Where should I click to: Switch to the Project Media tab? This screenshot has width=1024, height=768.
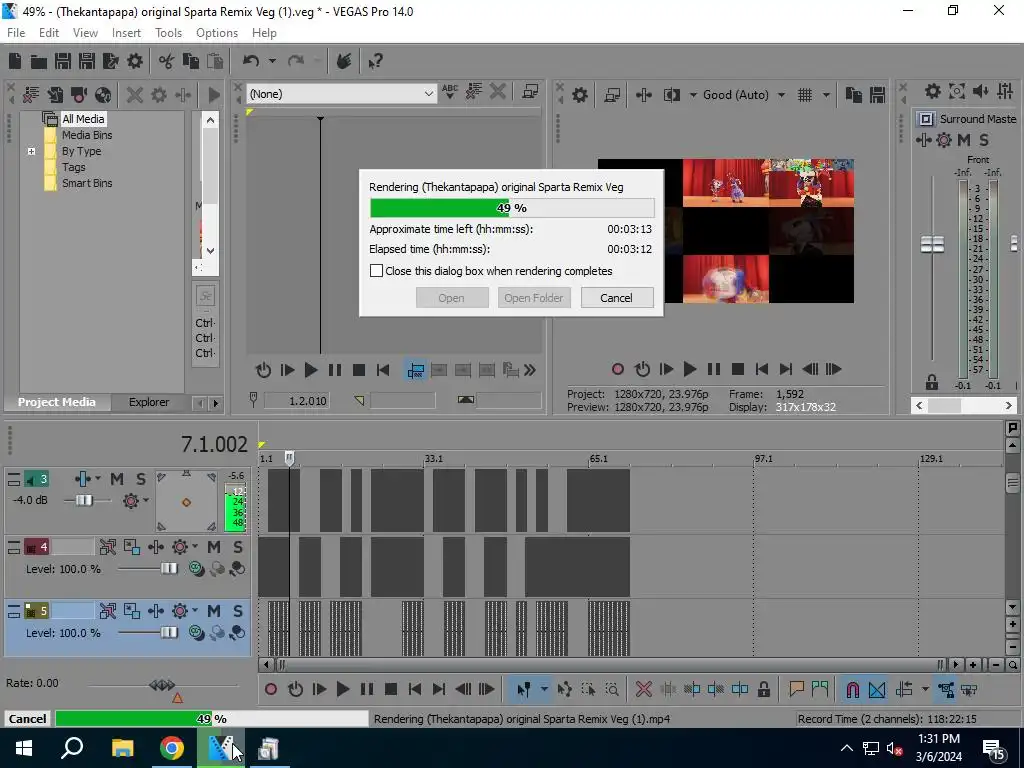tap(57, 402)
